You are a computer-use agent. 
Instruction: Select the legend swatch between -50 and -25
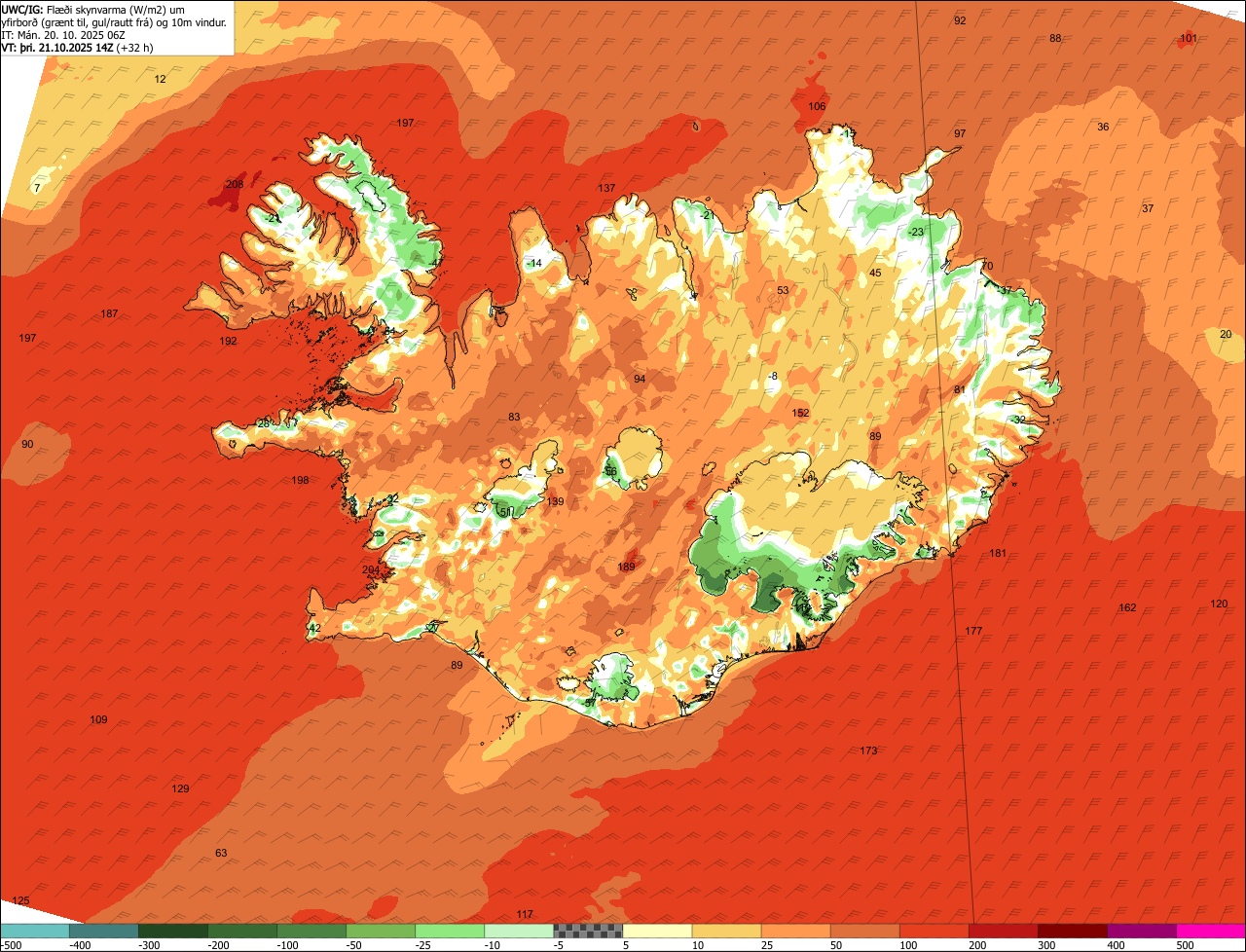[x=381, y=931]
